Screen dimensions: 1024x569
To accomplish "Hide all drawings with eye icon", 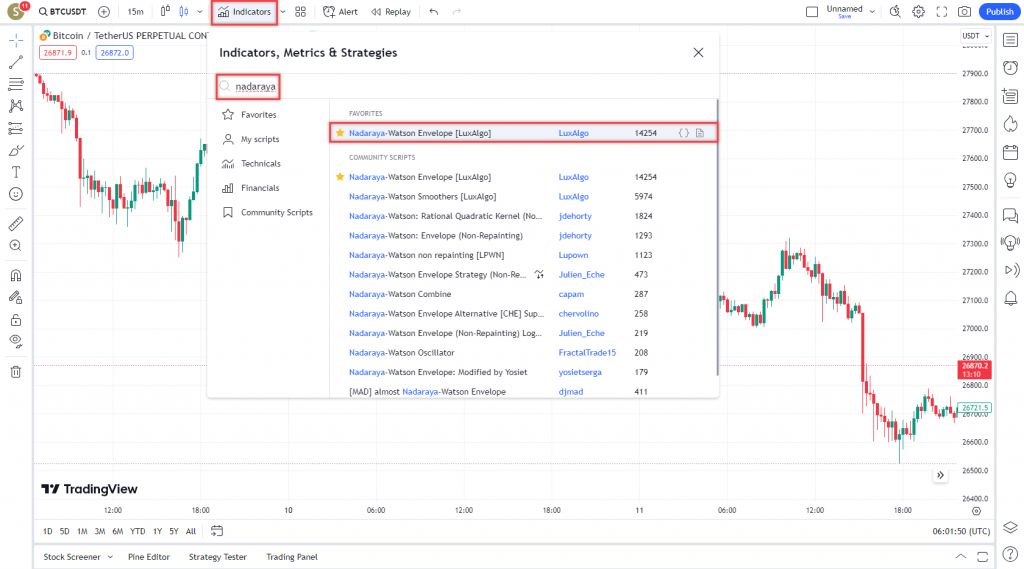I will pos(16,342).
